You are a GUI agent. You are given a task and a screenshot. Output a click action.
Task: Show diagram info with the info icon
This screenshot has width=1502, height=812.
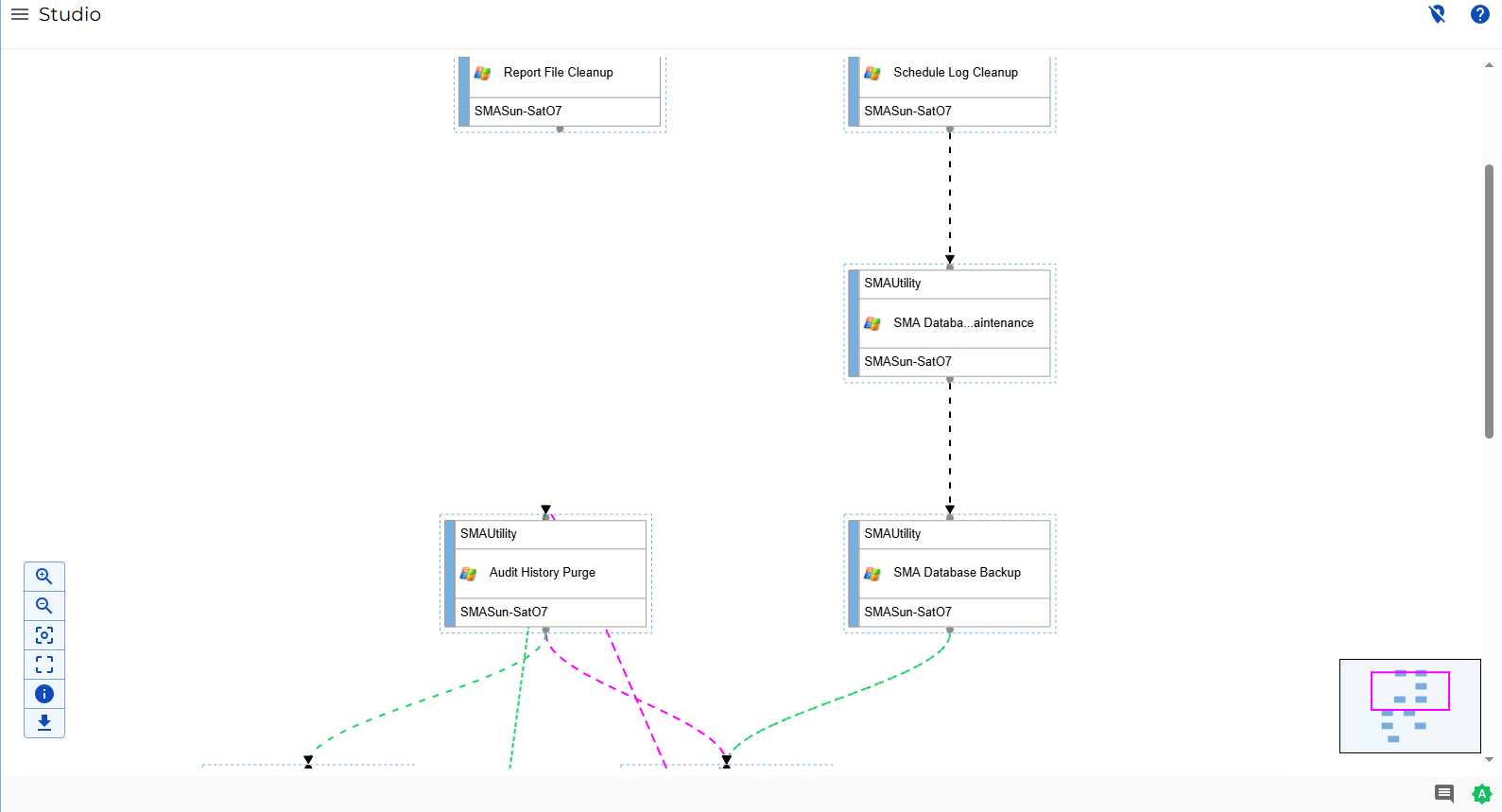[44, 694]
